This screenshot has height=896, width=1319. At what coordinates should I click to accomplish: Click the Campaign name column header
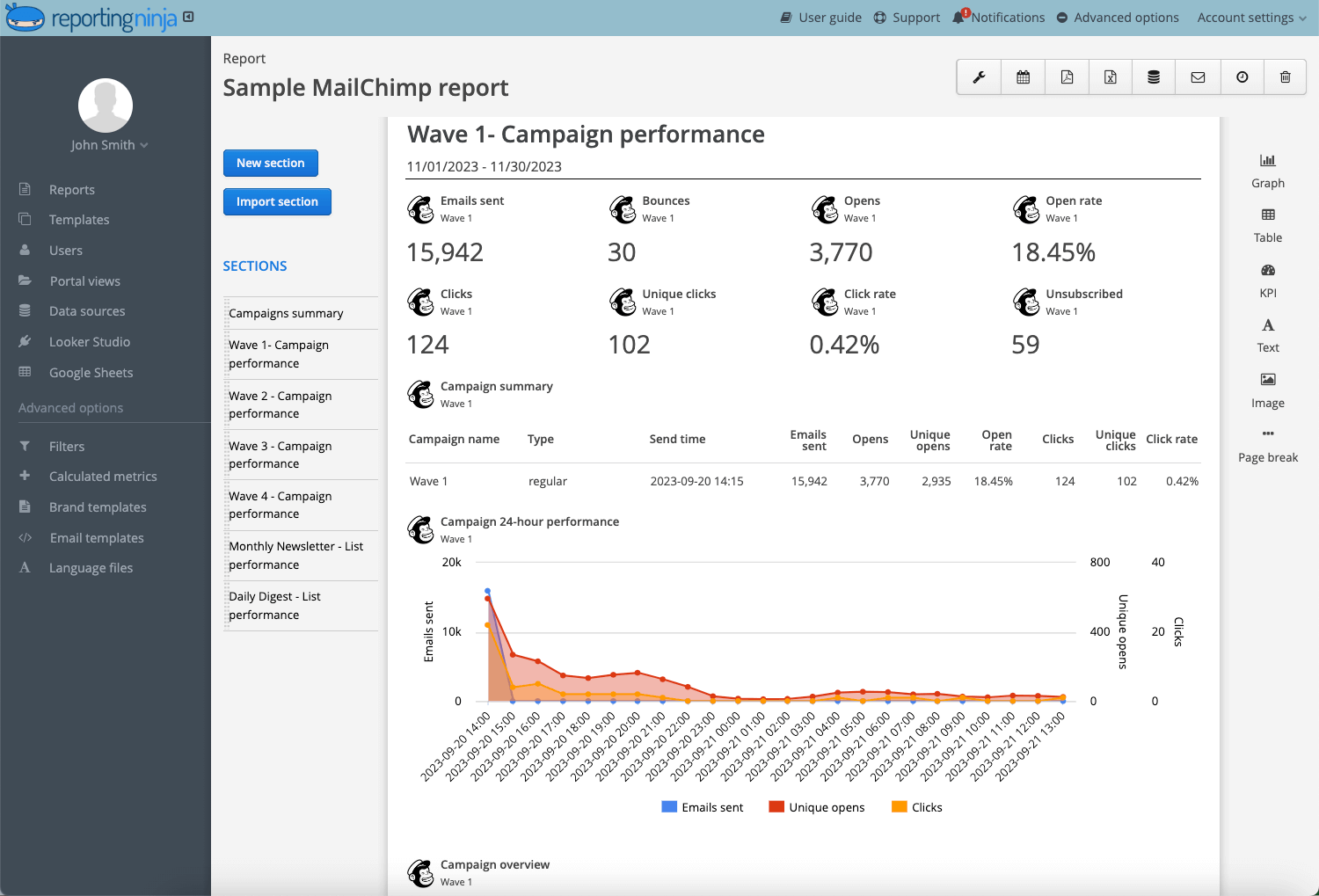pyautogui.click(x=454, y=439)
